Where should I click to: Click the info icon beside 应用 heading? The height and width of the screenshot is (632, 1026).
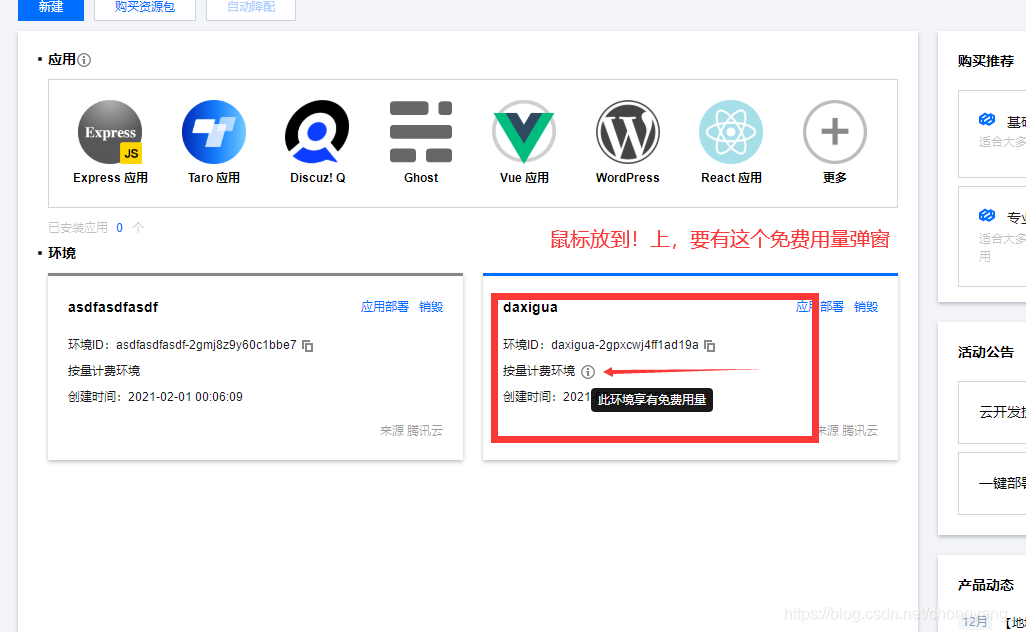(84, 60)
